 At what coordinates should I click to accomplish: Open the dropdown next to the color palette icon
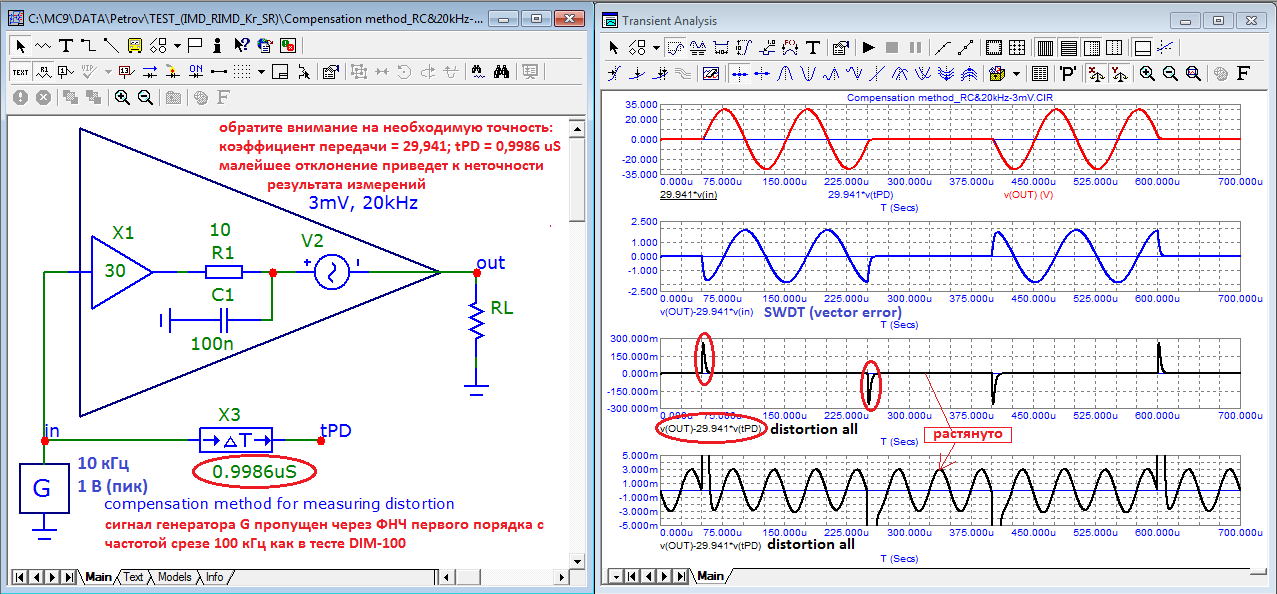click(1016, 73)
